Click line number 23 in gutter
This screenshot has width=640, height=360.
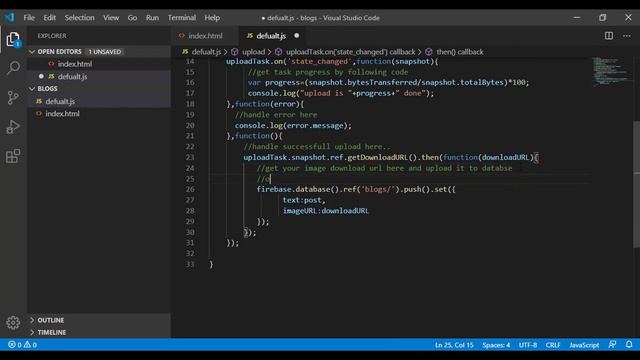click(x=190, y=157)
